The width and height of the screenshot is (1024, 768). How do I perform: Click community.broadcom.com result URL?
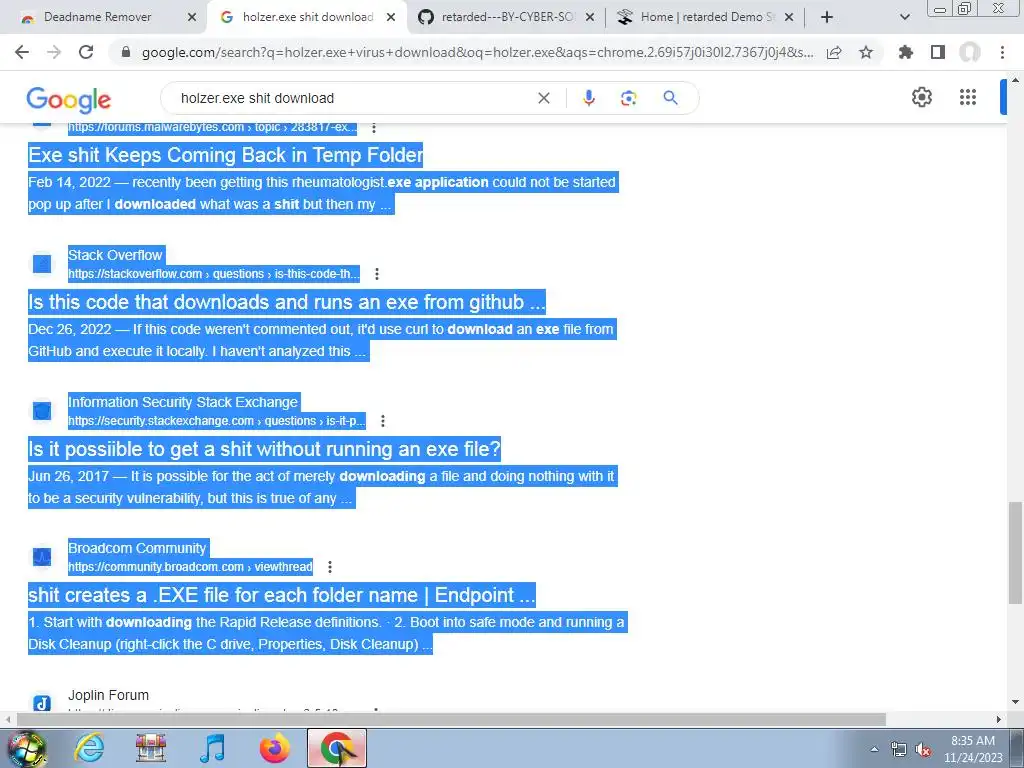190,567
